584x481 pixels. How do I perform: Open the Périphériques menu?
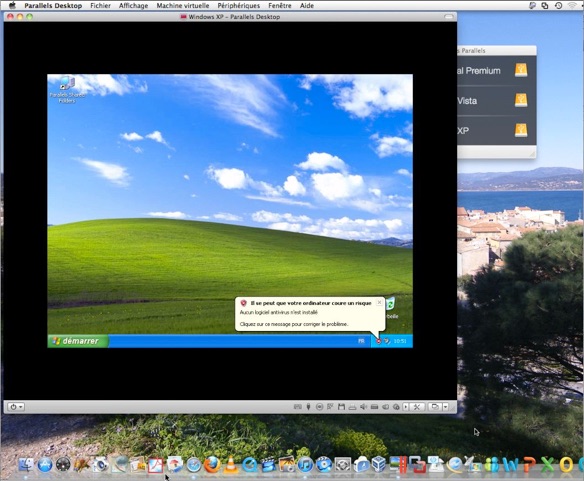click(x=238, y=6)
